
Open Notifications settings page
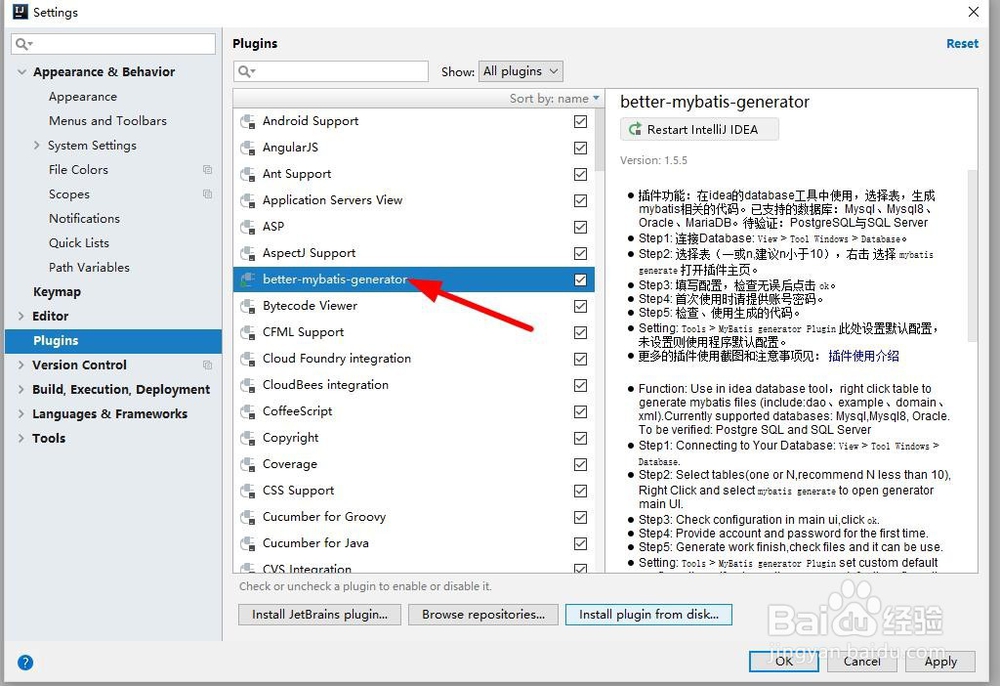84,219
